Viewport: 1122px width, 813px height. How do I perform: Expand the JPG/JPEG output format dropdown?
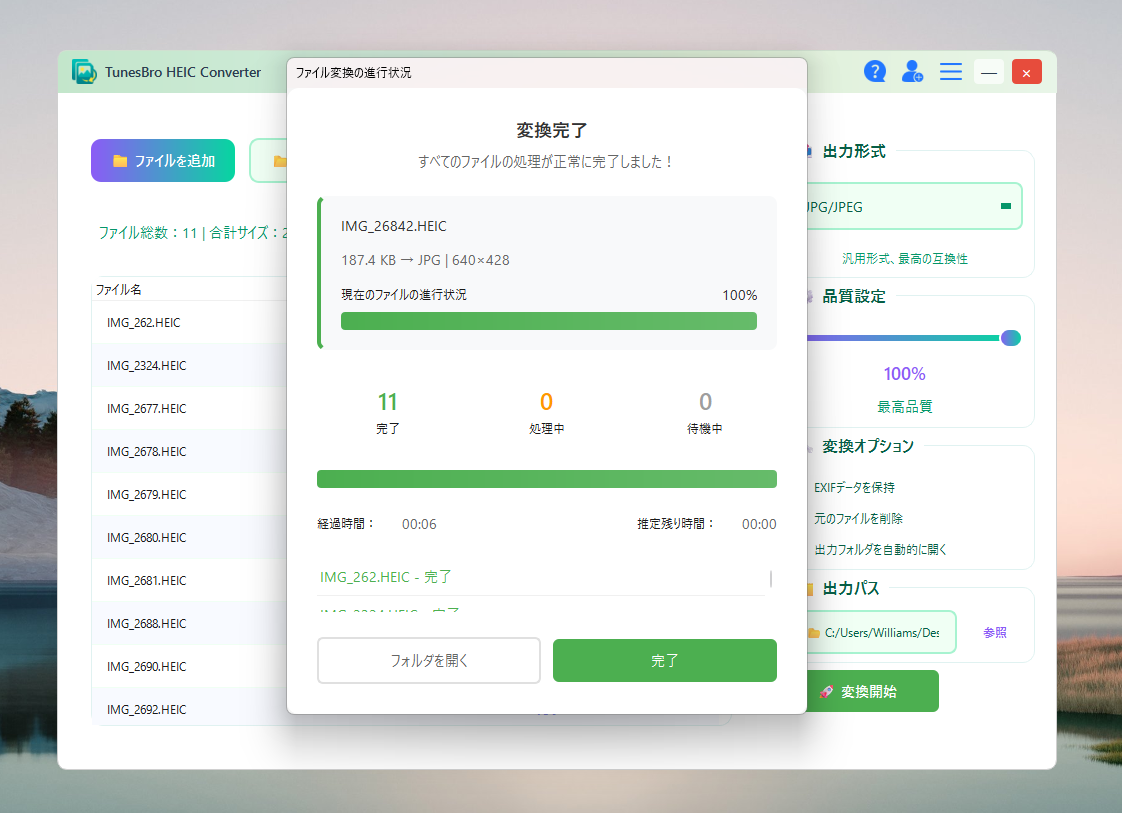tap(1005, 207)
